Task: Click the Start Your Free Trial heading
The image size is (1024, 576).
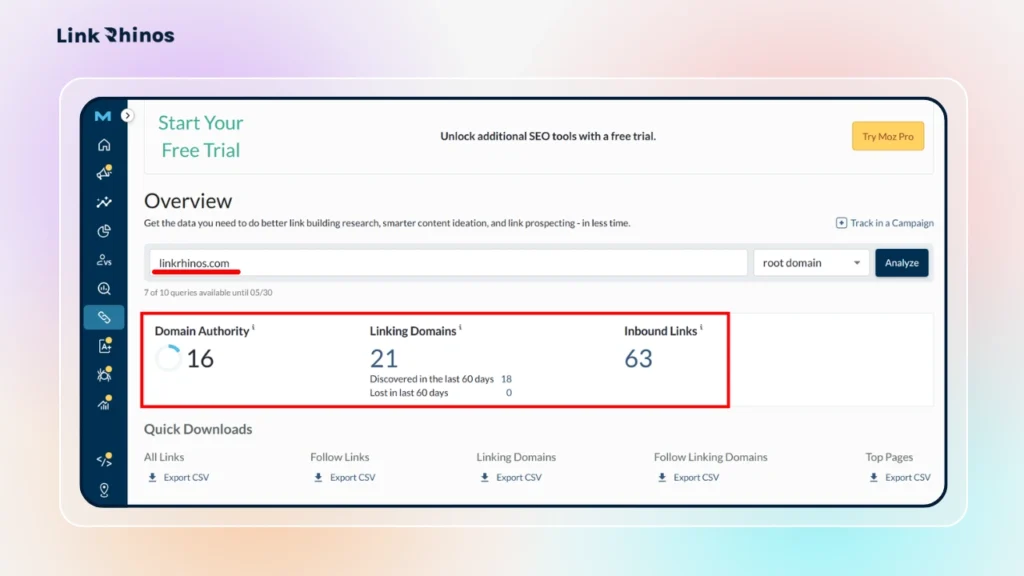Action: 200,136
